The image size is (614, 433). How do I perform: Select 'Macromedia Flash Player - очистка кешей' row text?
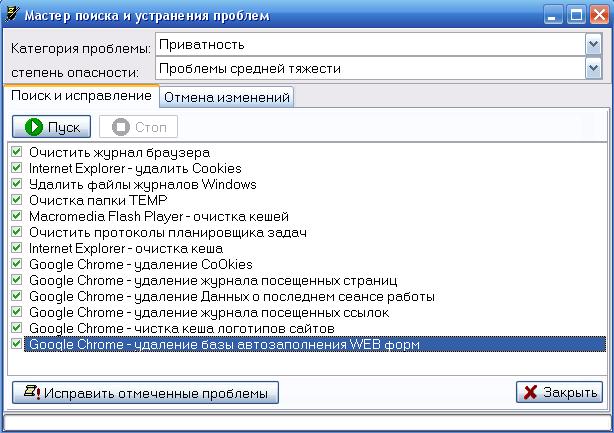coord(159,216)
